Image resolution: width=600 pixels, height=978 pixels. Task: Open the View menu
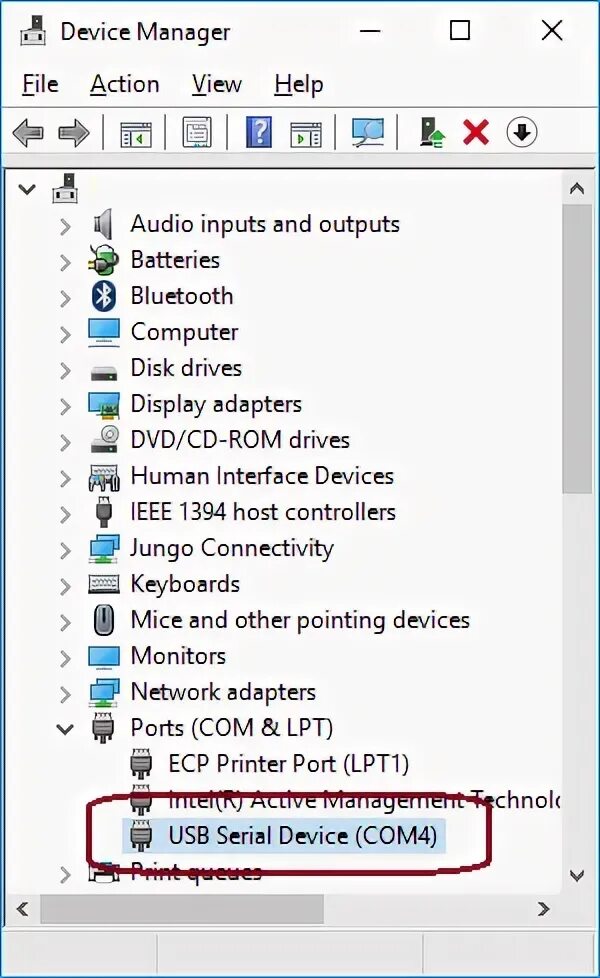tap(216, 85)
